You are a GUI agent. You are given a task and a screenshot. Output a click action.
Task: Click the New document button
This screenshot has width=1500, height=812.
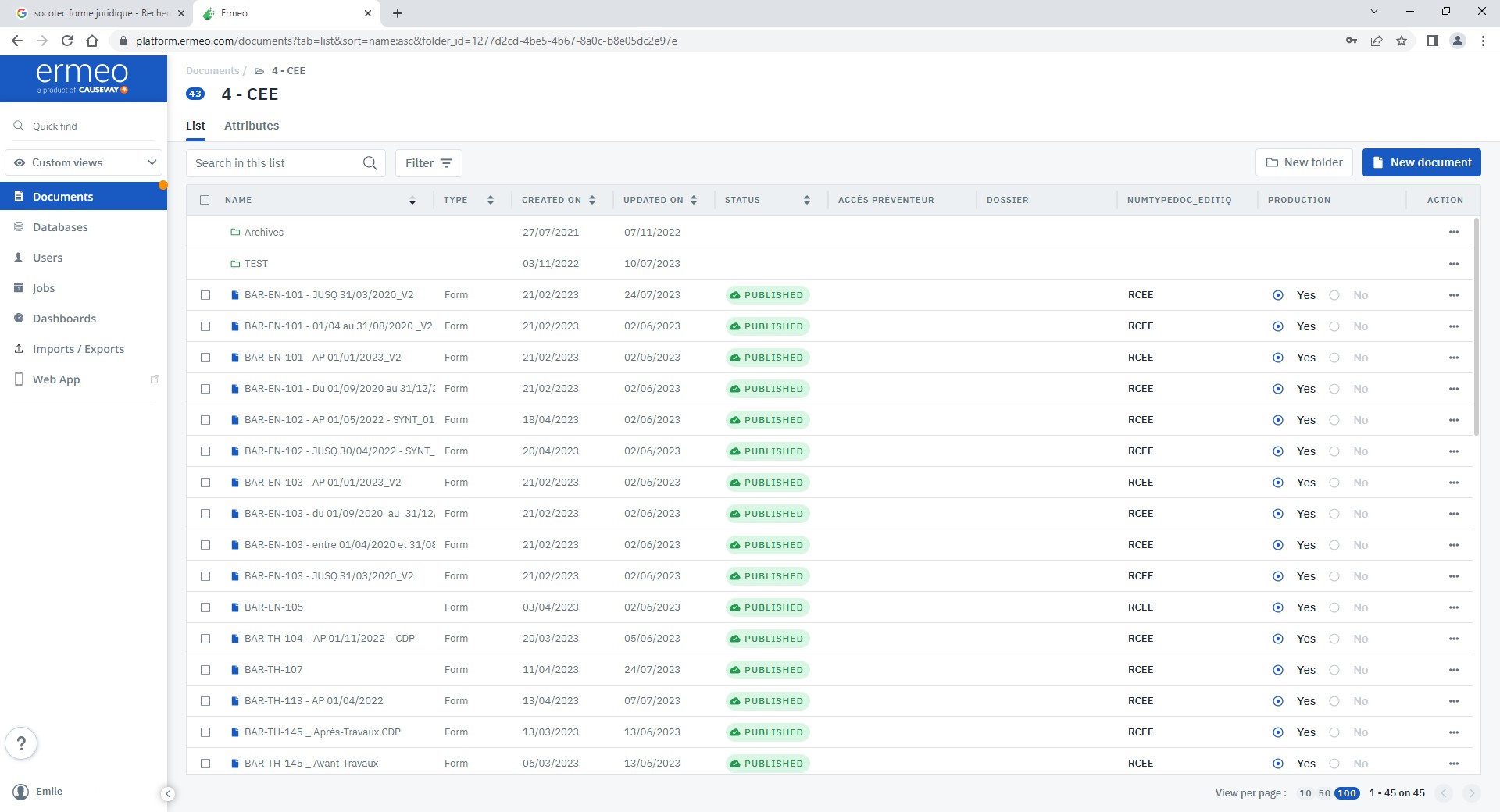click(1421, 162)
